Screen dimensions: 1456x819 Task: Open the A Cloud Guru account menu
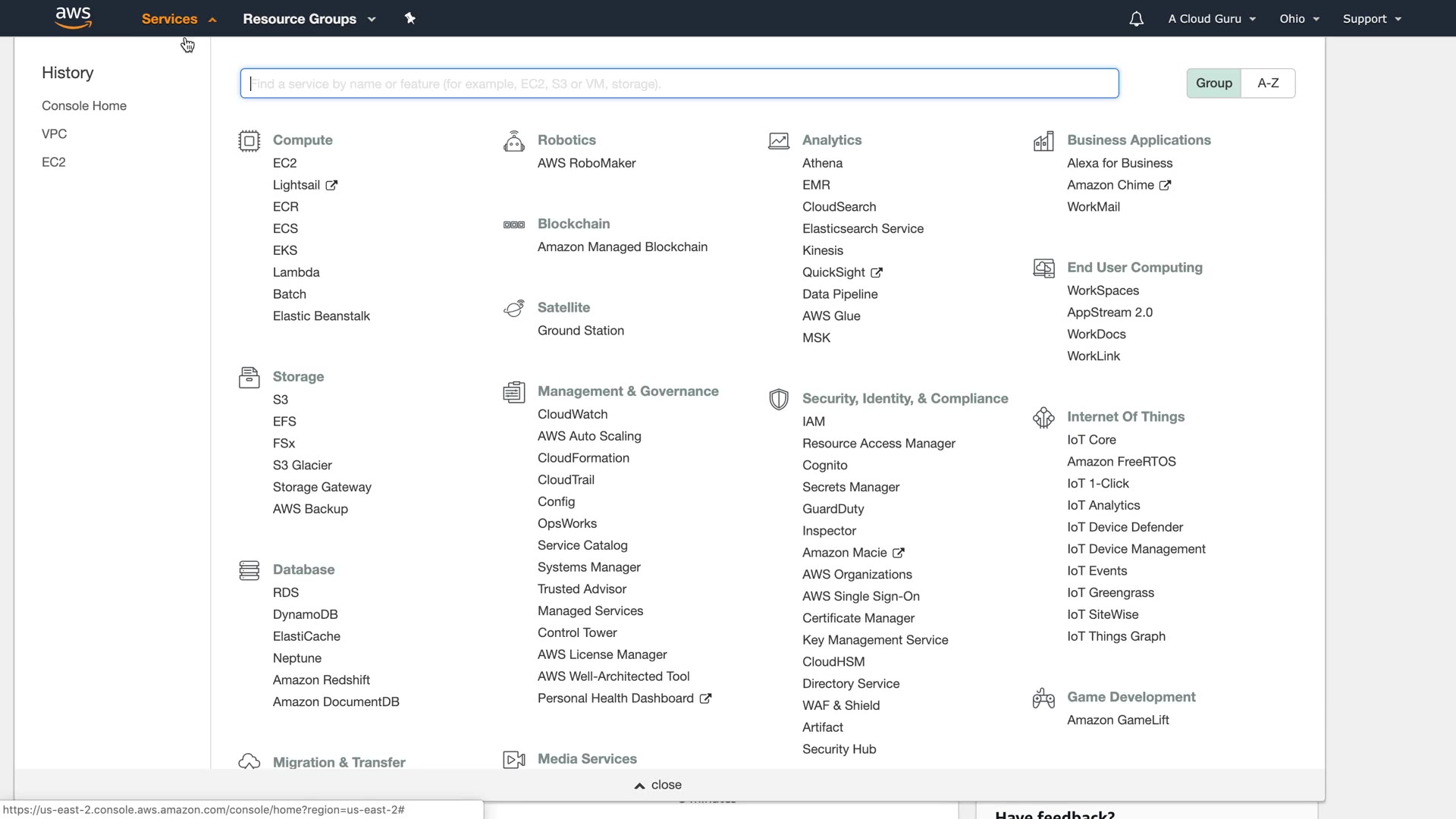point(1211,19)
